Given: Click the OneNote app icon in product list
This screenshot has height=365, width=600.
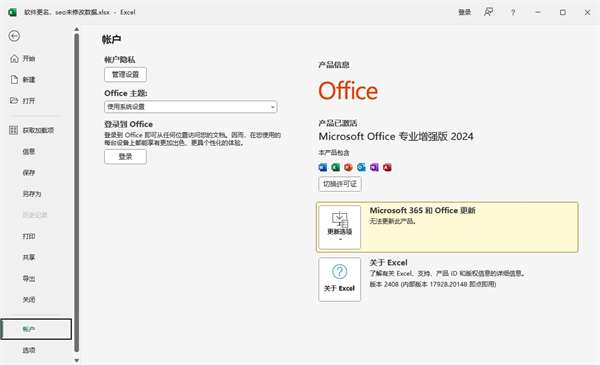Looking at the screenshot, I should 374,167.
